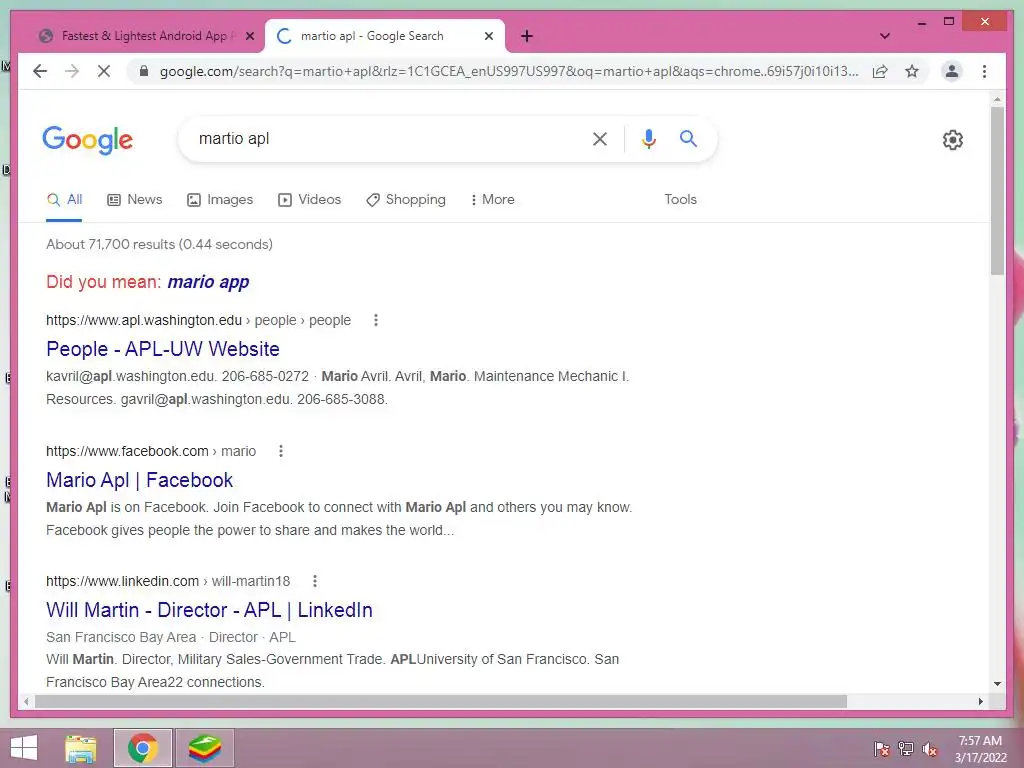
Task: Click the scroll down arrow
Action: [997, 684]
